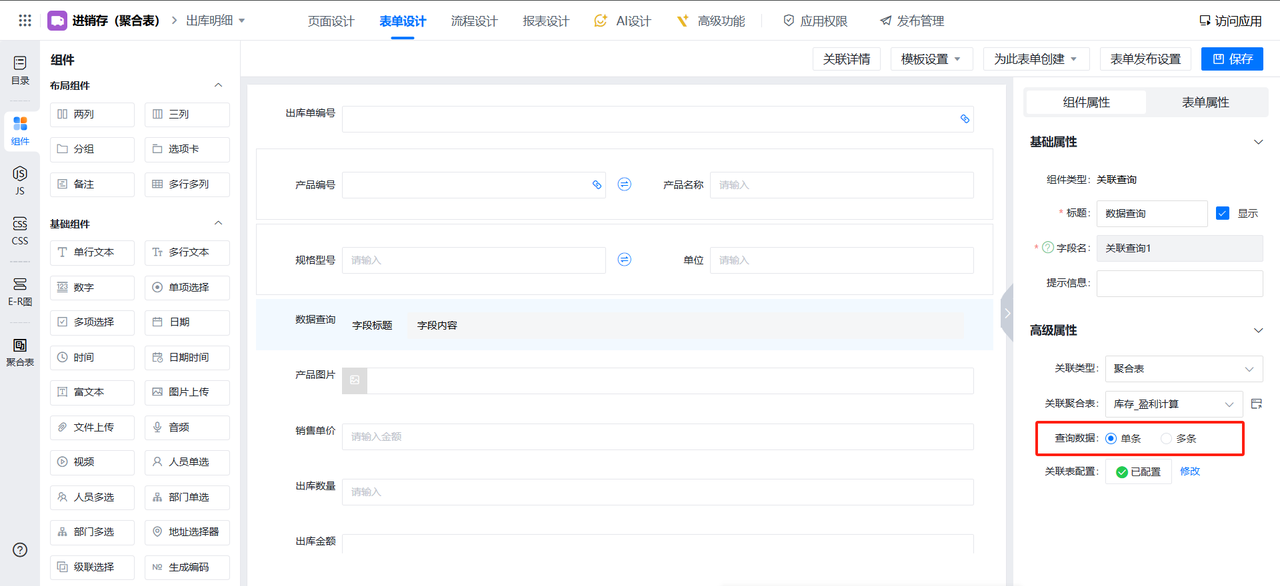Expand the 模板设置 dropdown

coord(931,59)
